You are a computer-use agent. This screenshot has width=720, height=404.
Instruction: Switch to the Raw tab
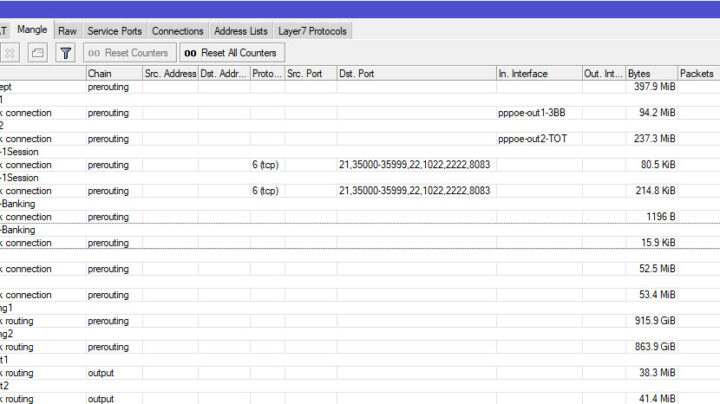click(67, 31)
